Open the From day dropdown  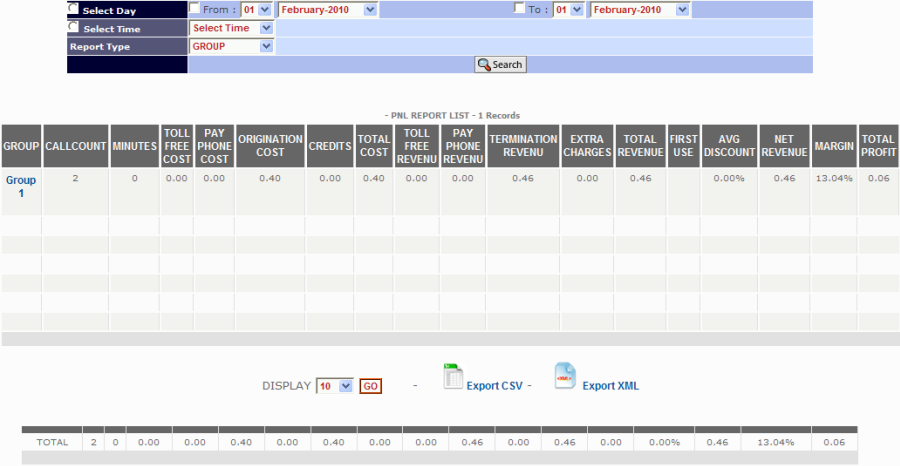(256, 10)
